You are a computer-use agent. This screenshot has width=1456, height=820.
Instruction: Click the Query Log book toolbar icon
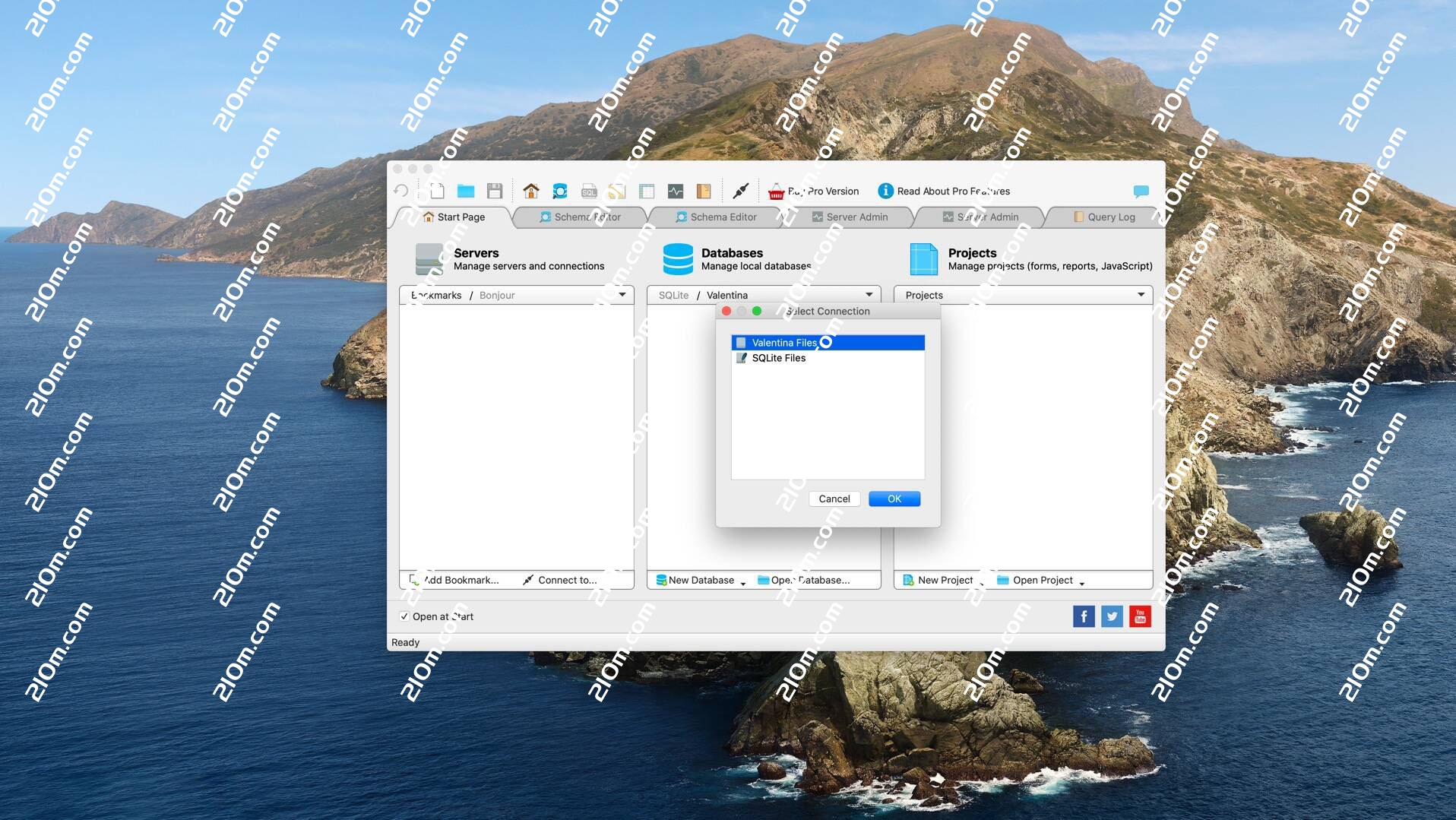[x=704, y=191]
